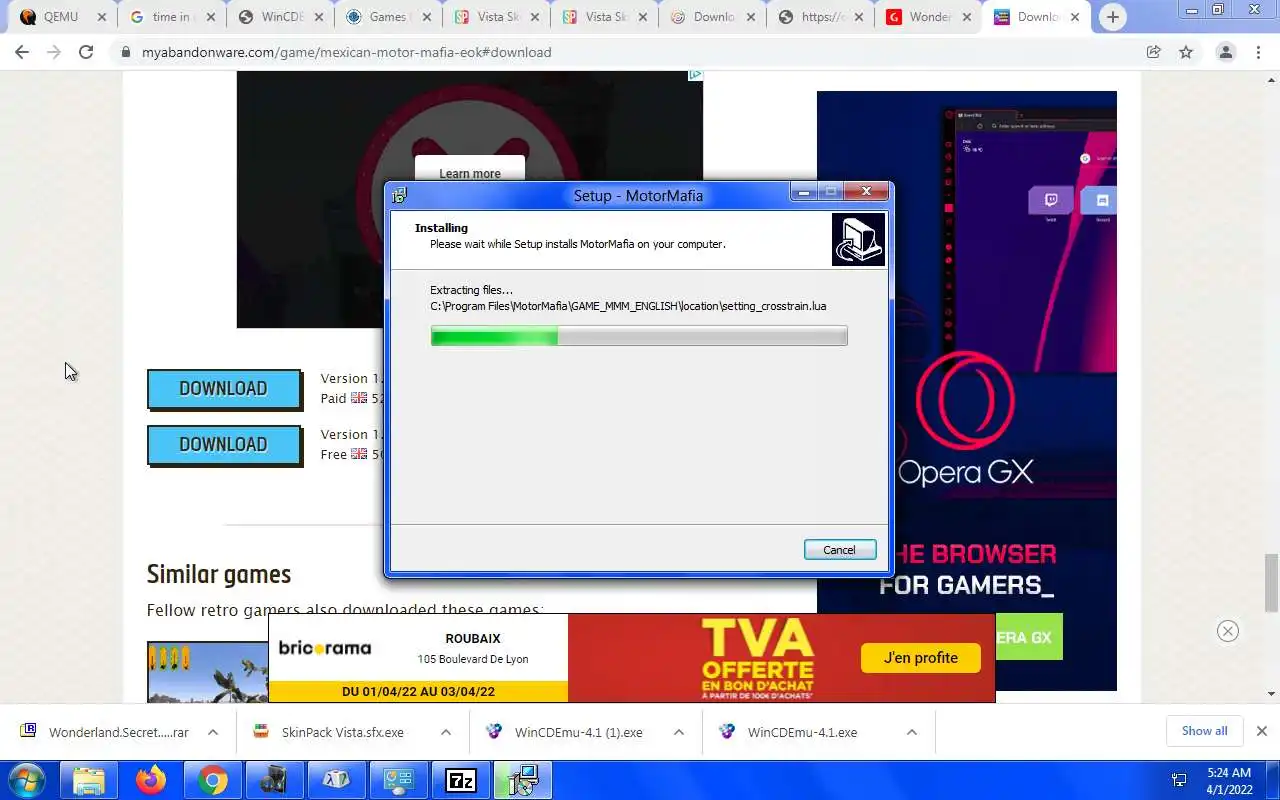This screenshot has width=1280, height=800.
Task: Open Windows Explorer from taskbar
Action: pyautogui.click(x=89, y=780)
